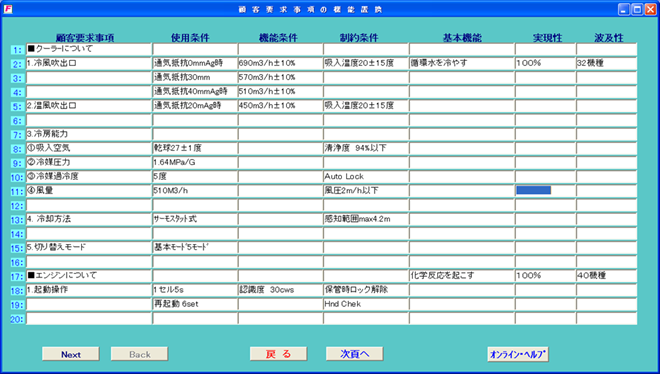This screenshot has height=374, width=660.
Task: Select the blue highlighted 実現性 cell in row 11
Action: [534, 190]
